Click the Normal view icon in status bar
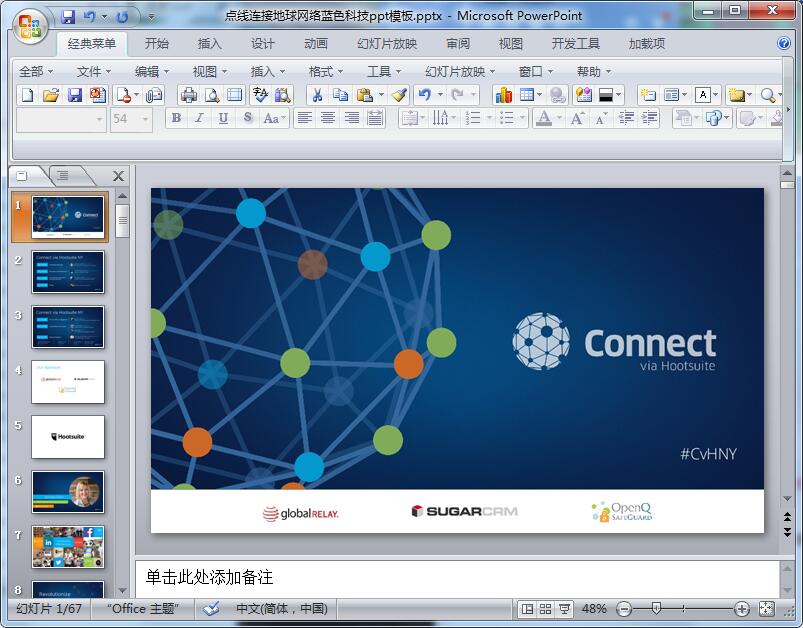This screenshot has height=628, width=803. point(527,609)
